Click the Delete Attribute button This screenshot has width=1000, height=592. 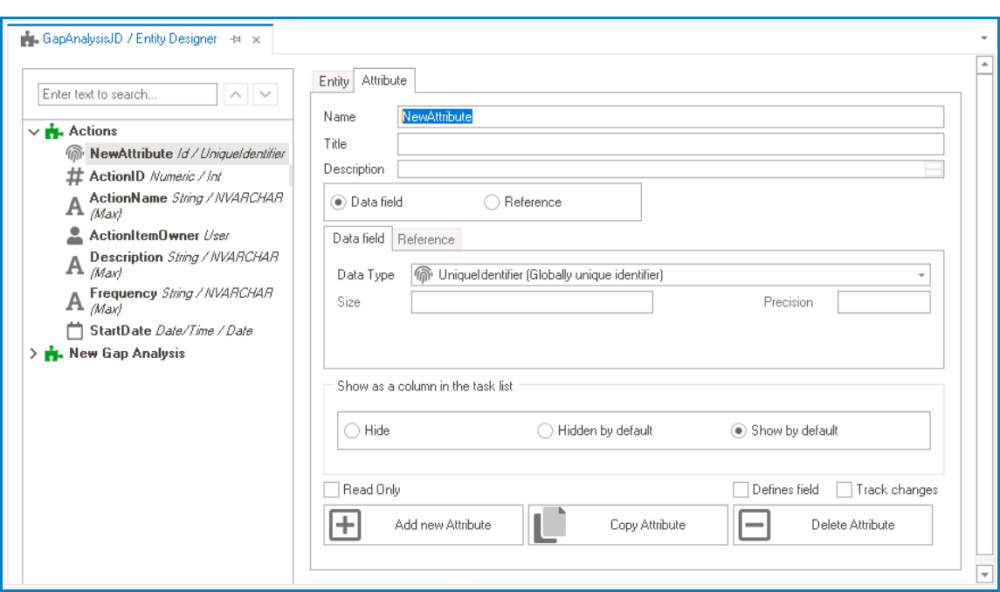pyautogui.click(x=832, y=525)
